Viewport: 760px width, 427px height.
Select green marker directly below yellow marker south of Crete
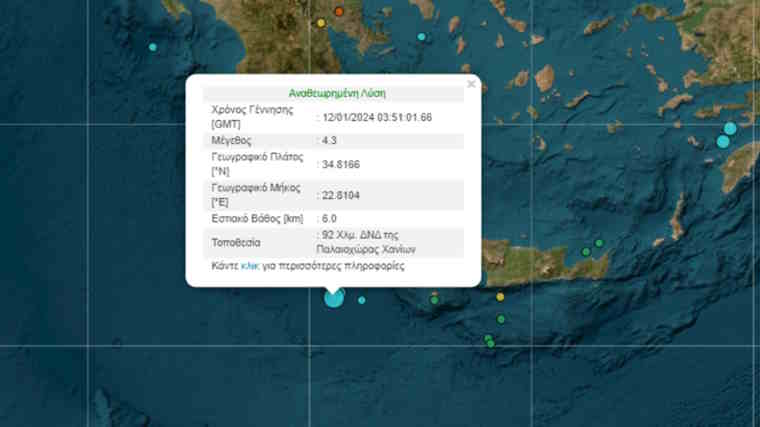point(501,319)
